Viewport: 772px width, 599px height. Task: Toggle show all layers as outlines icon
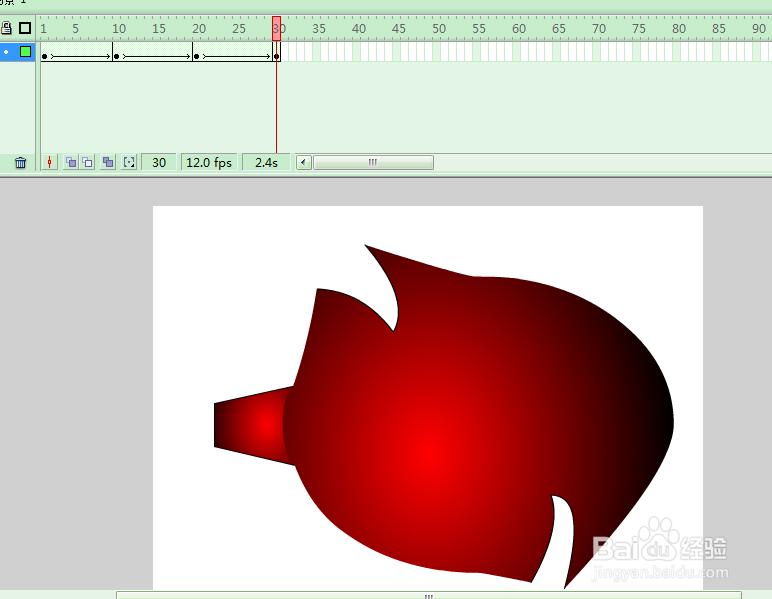25,28
